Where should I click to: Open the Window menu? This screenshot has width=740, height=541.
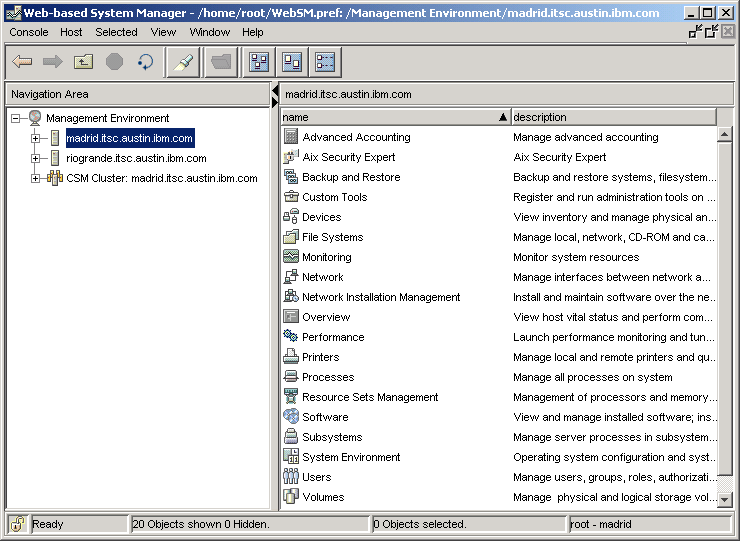210,32
